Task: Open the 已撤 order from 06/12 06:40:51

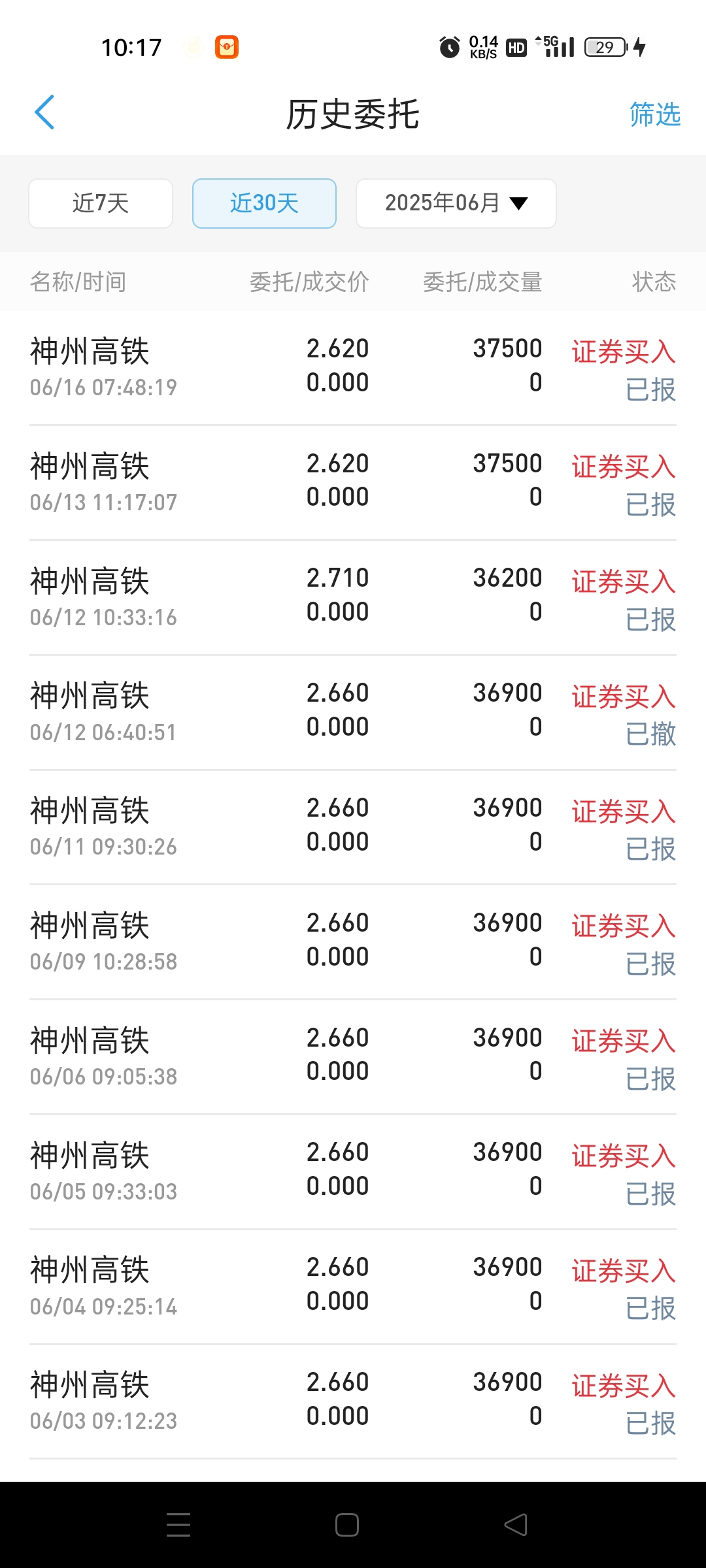Action: pos(353,712)
